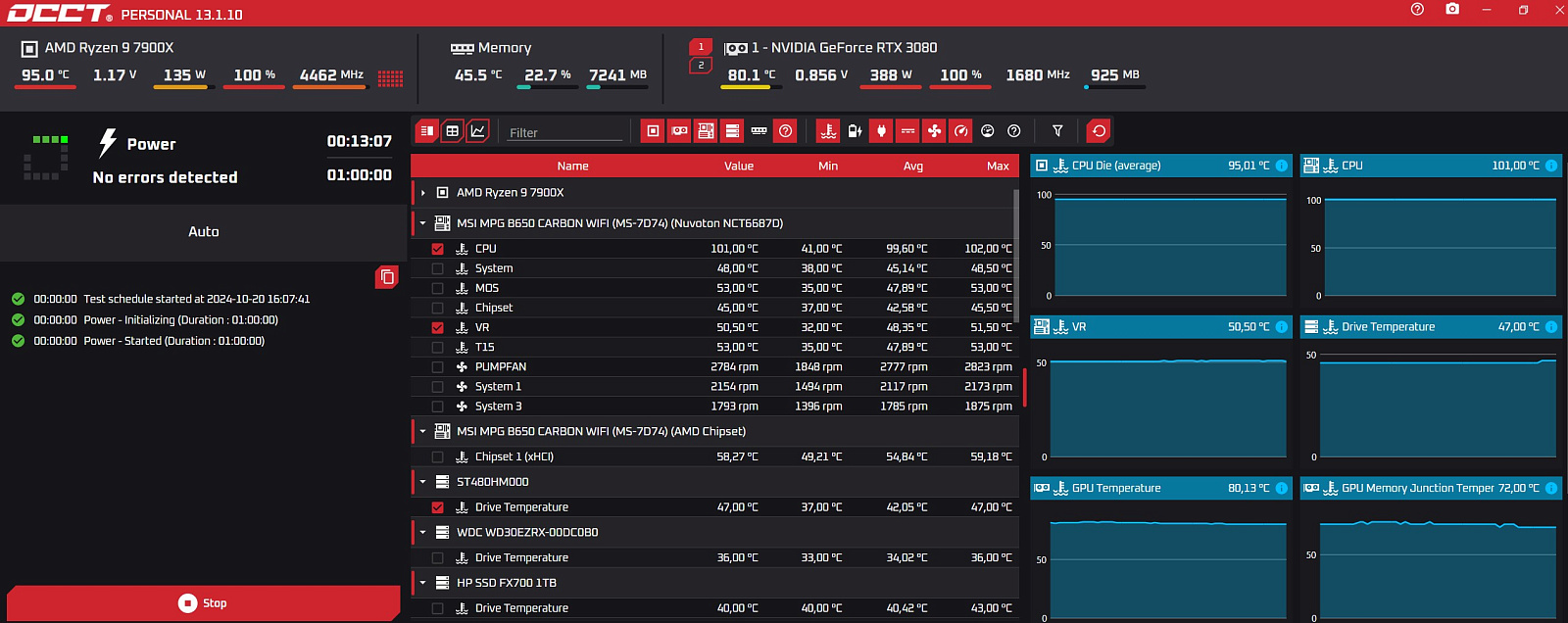Open info for VR graph
The image size is (1568, 623).
pos(1281,327)
